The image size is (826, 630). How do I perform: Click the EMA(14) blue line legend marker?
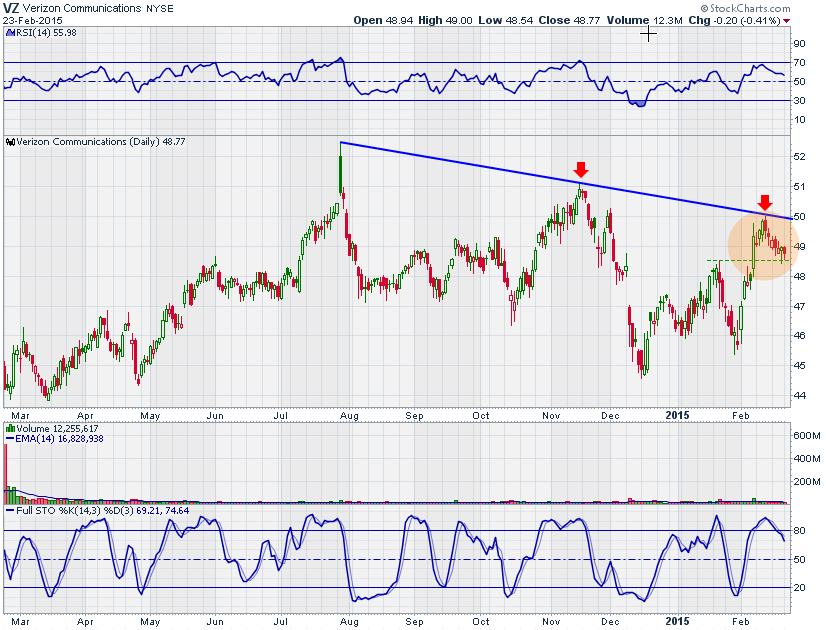[9, 439]
